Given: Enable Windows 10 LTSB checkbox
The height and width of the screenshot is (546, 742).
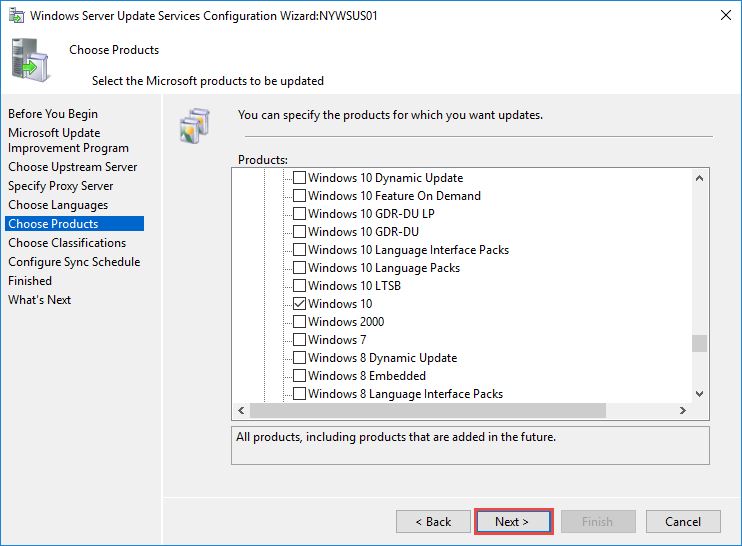Looking at the screenshot, I should (x=299, y=286).
